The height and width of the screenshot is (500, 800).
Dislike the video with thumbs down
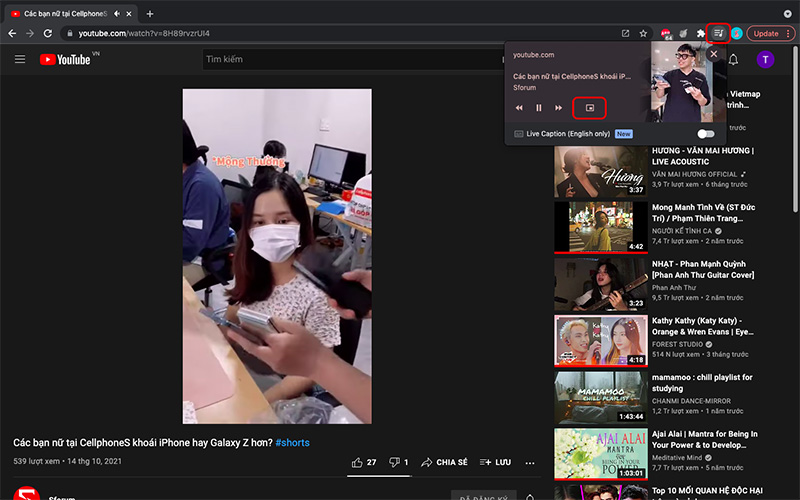click(x=398, y=462)
